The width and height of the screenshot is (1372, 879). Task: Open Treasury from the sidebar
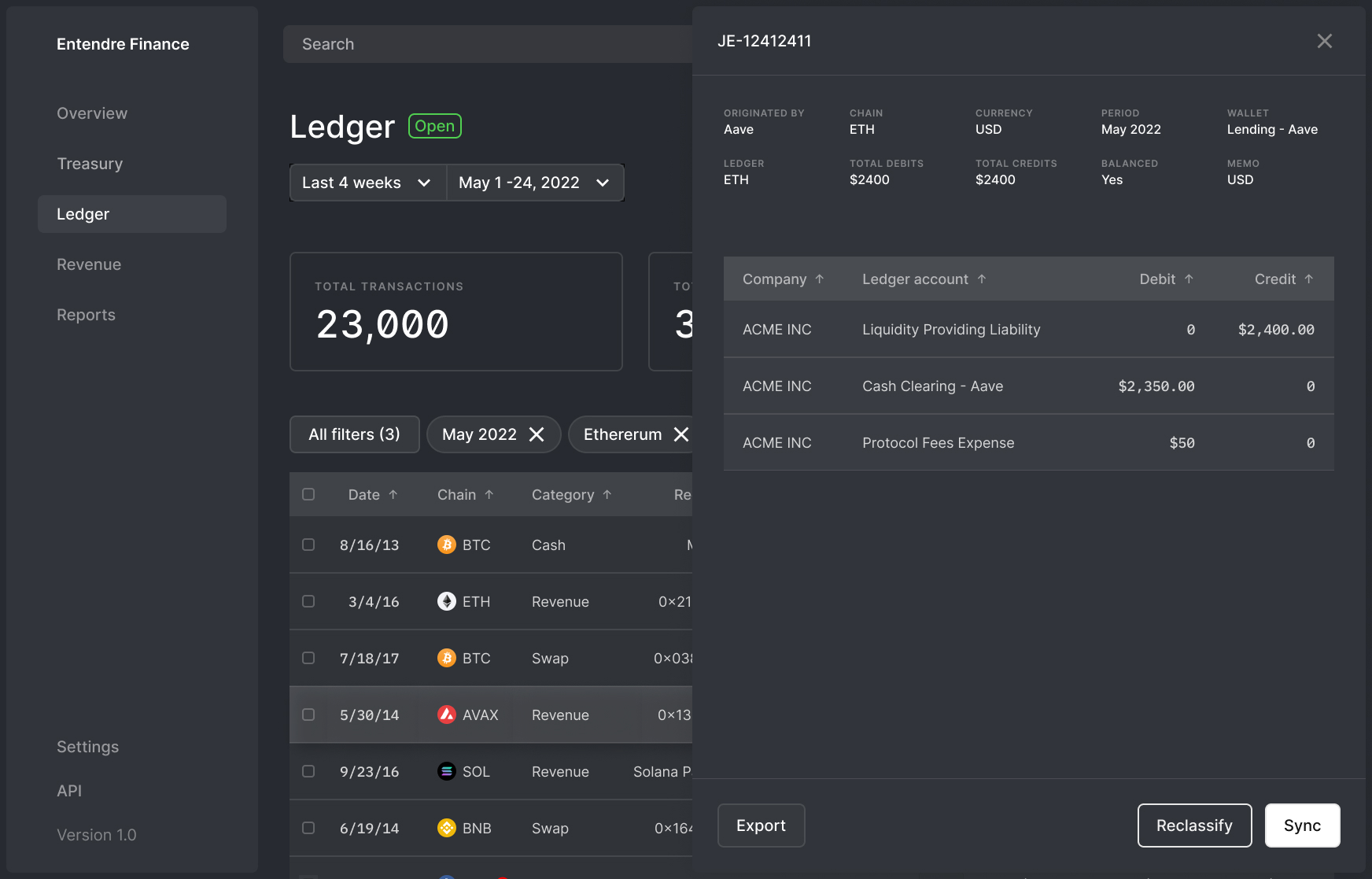(x=90, y=164)
